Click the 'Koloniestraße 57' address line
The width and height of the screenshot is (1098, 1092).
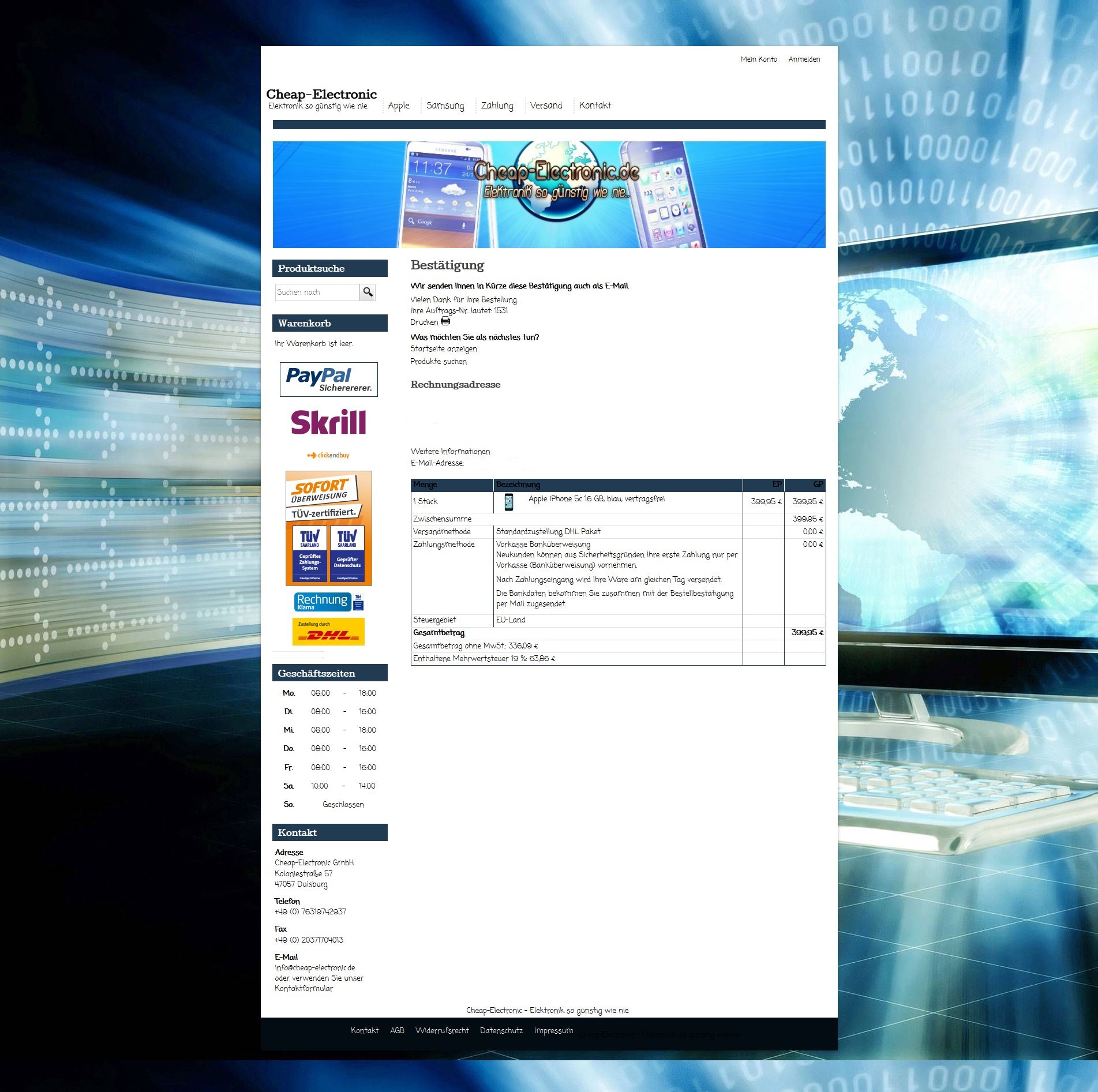[x=303, y=874]
